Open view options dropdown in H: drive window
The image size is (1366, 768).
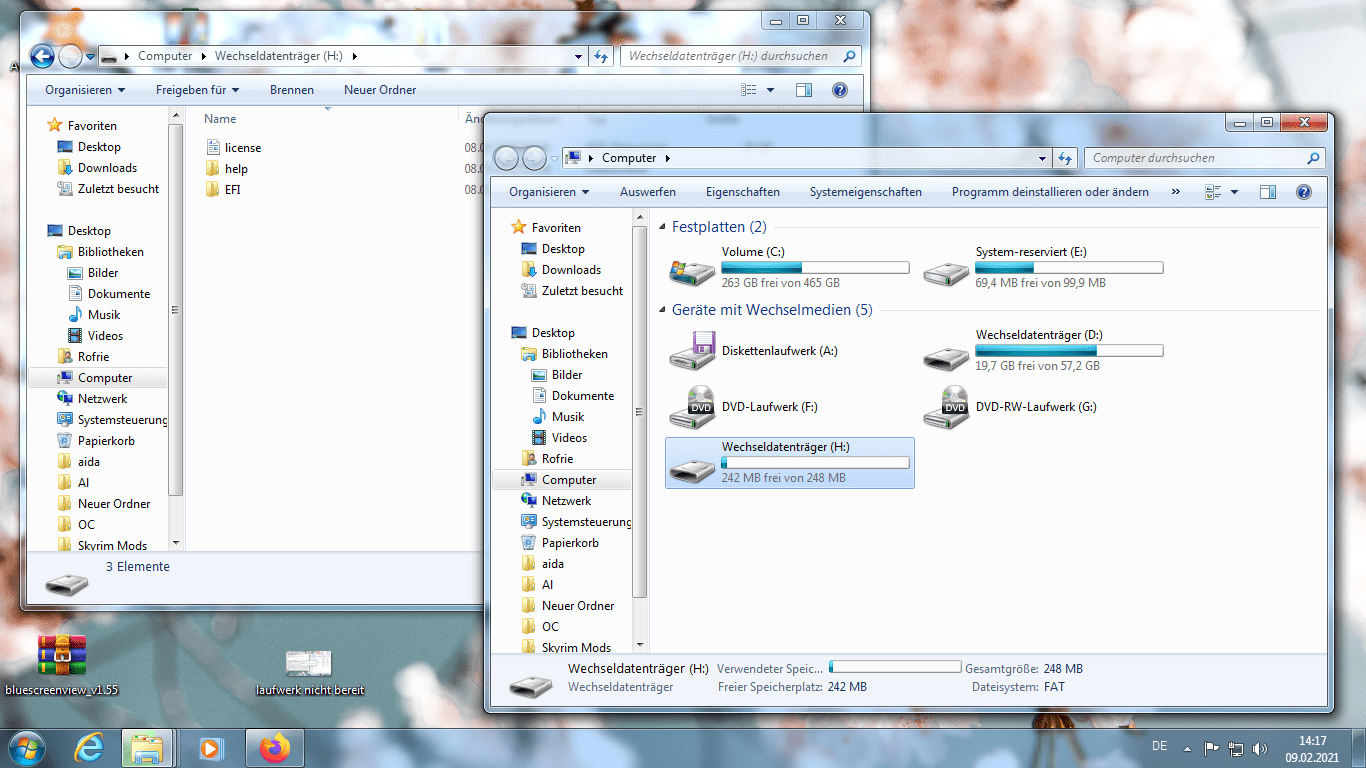[770, 90]
